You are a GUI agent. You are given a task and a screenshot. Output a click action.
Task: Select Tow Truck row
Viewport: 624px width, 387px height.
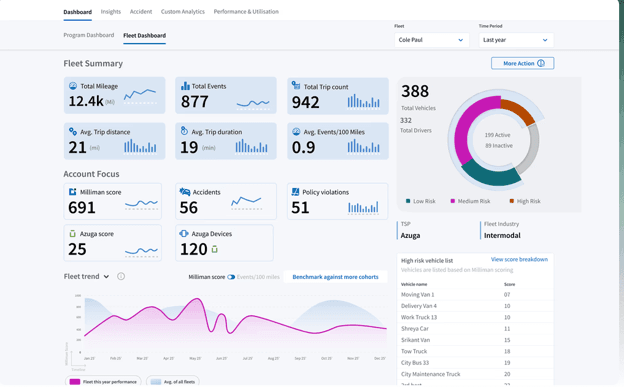point(475,351)
